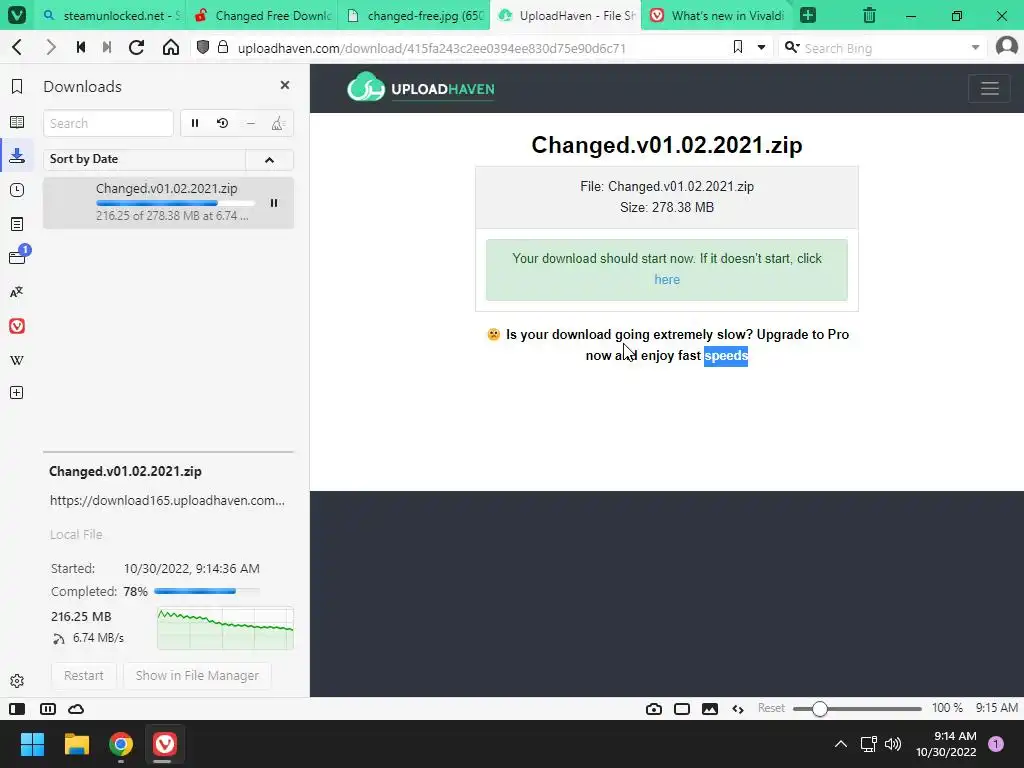
Task: Open the tab tiling button
Action: (48, 709)
